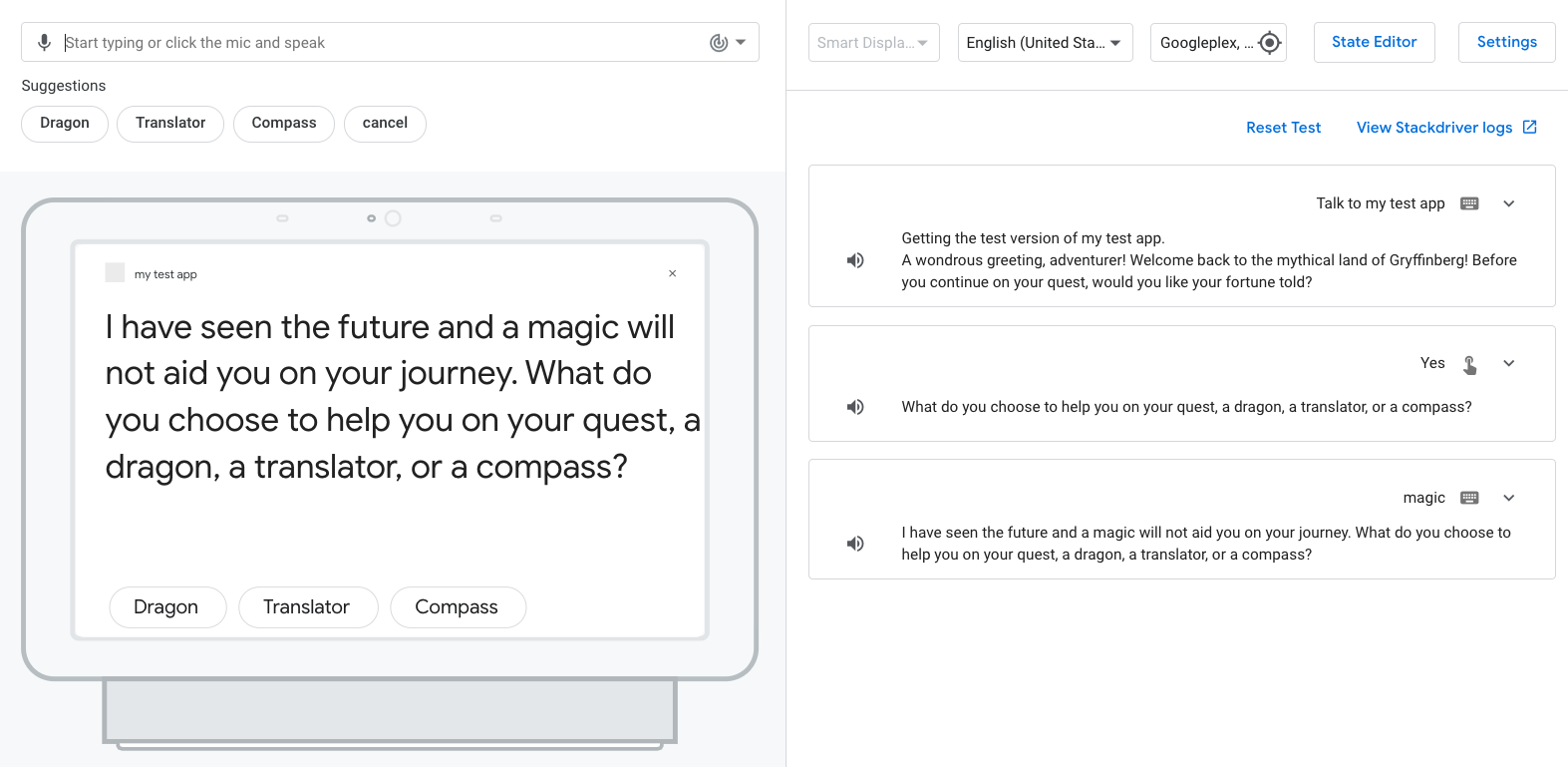Open the Smart Display device dropdown
The width and height of the screenshot is (1568, 767).
873,43
